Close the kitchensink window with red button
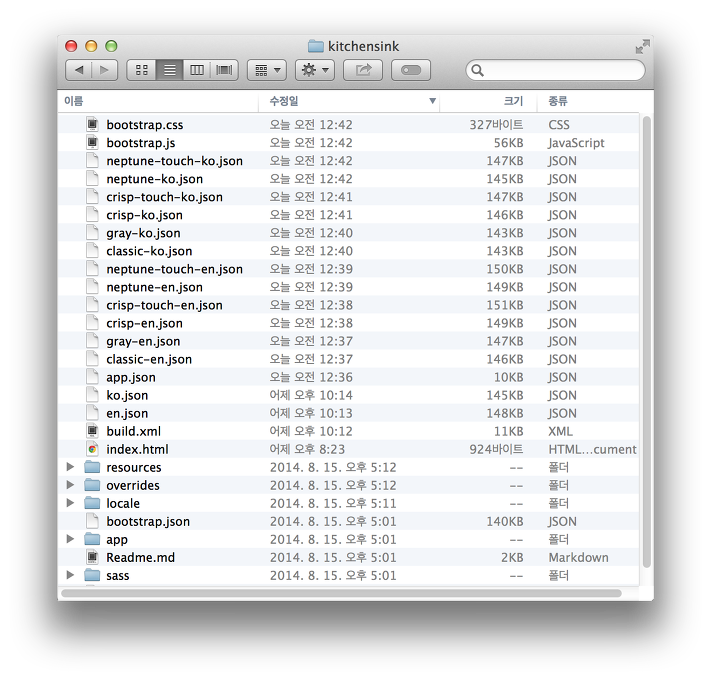The image size is (711, 680). coord(71,46)
